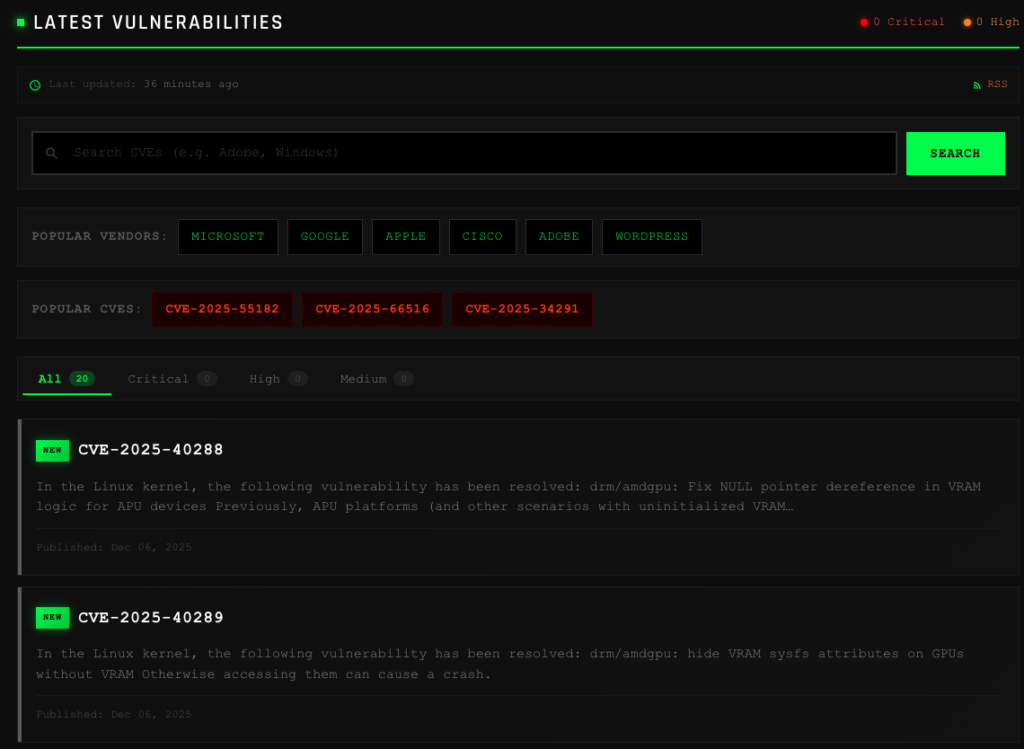1024x749 pixels.
Task: Click the RSS feed icon
Action: 977,85
